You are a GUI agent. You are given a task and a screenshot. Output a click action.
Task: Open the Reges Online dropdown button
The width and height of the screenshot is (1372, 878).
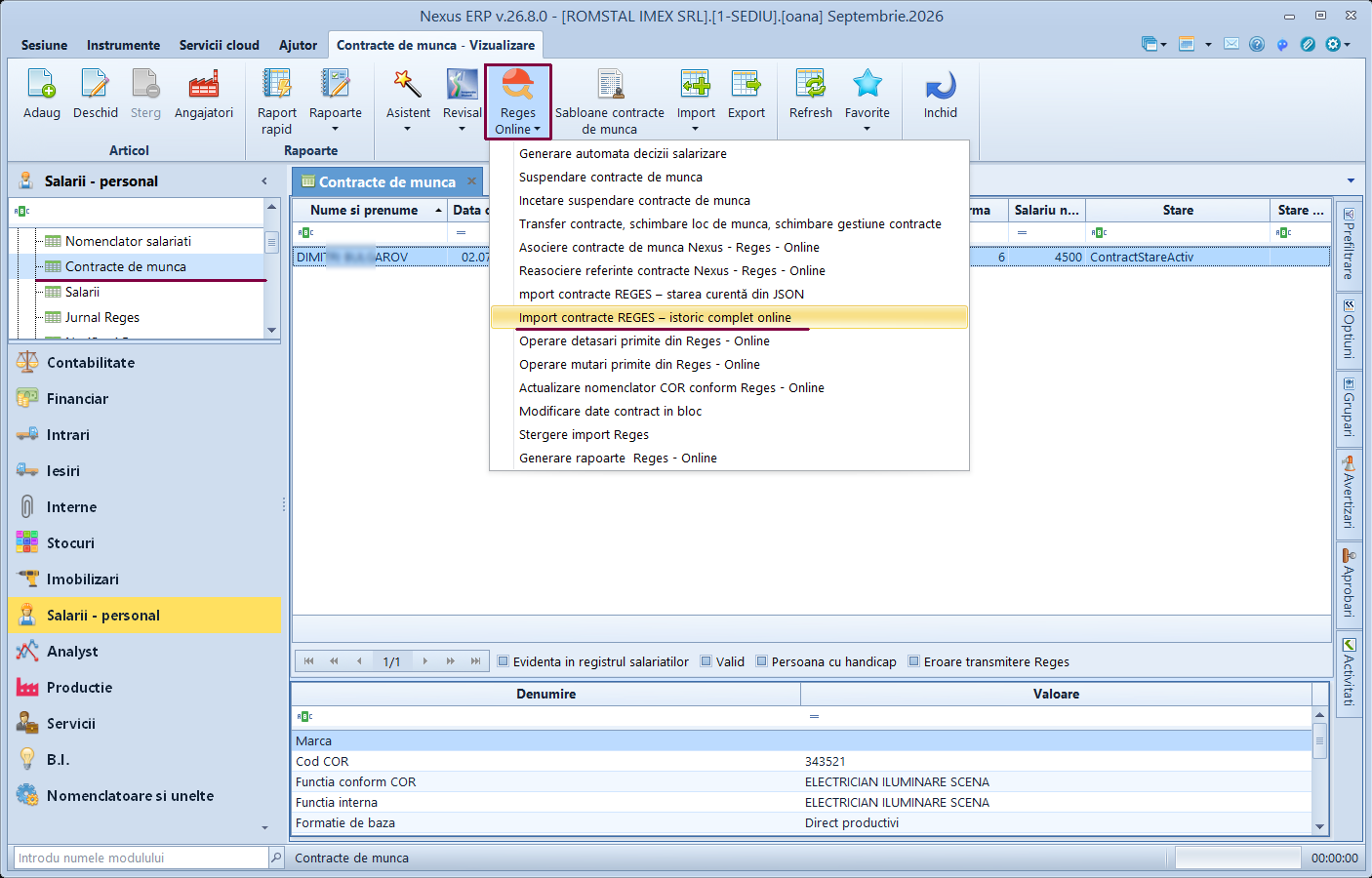tap(518, 101)
